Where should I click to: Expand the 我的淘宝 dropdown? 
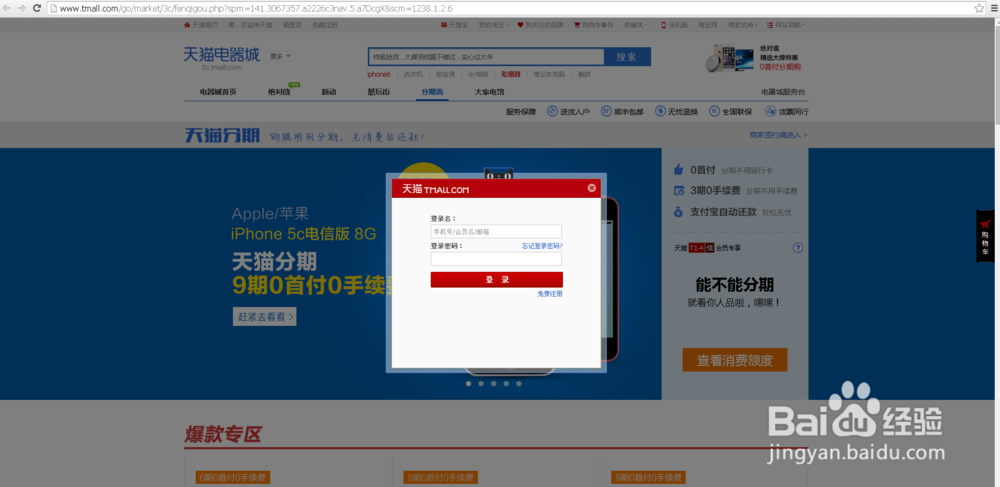493,25
